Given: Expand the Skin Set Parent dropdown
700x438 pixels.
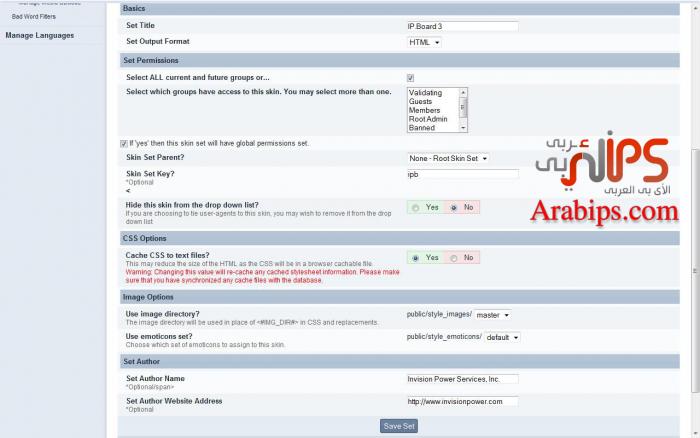Looking at the screenshot, I should [448, 158].
